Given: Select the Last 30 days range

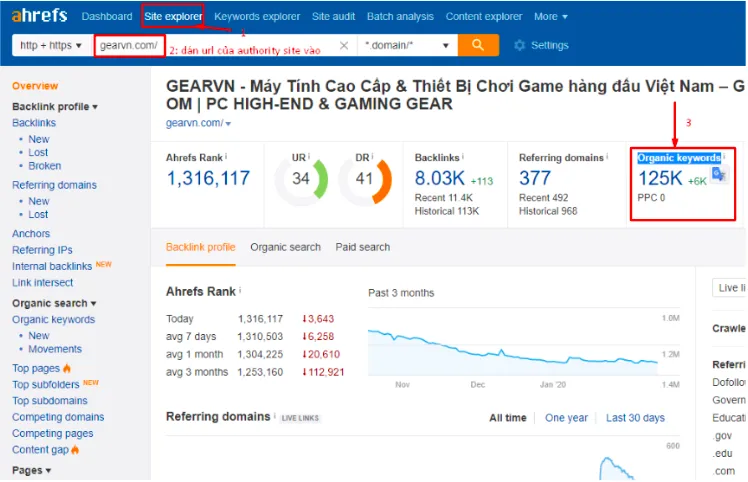Looking at the screenshot, I should coord(635,418).
